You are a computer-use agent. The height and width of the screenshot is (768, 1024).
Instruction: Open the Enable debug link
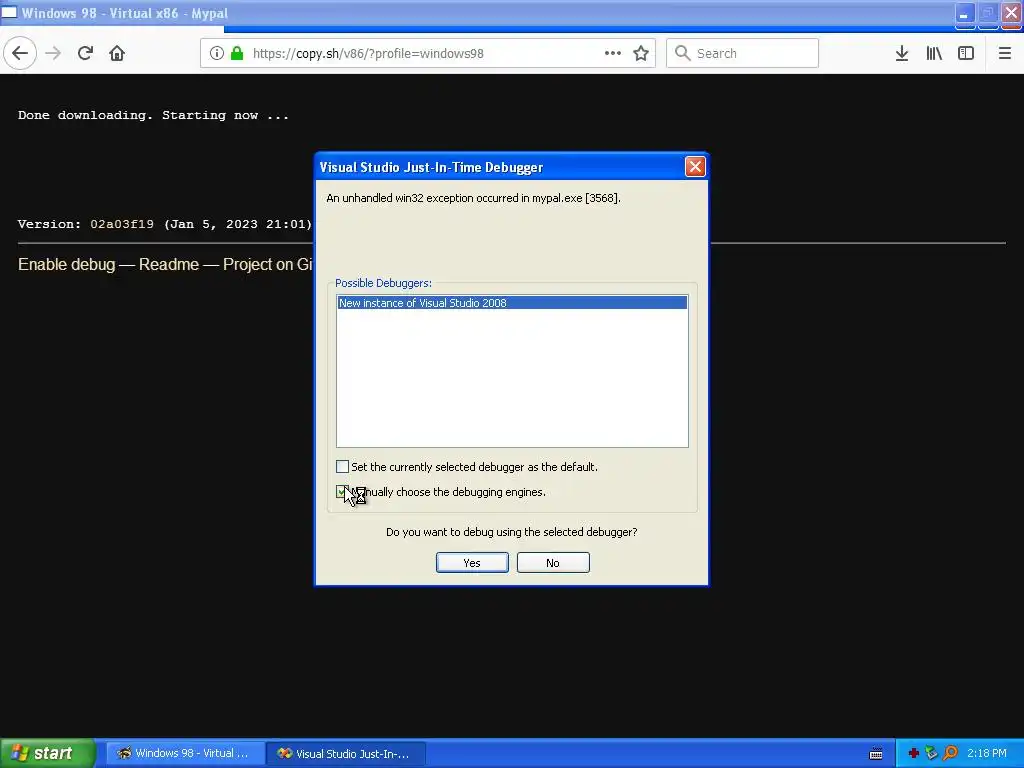click(x=67, y=264)
